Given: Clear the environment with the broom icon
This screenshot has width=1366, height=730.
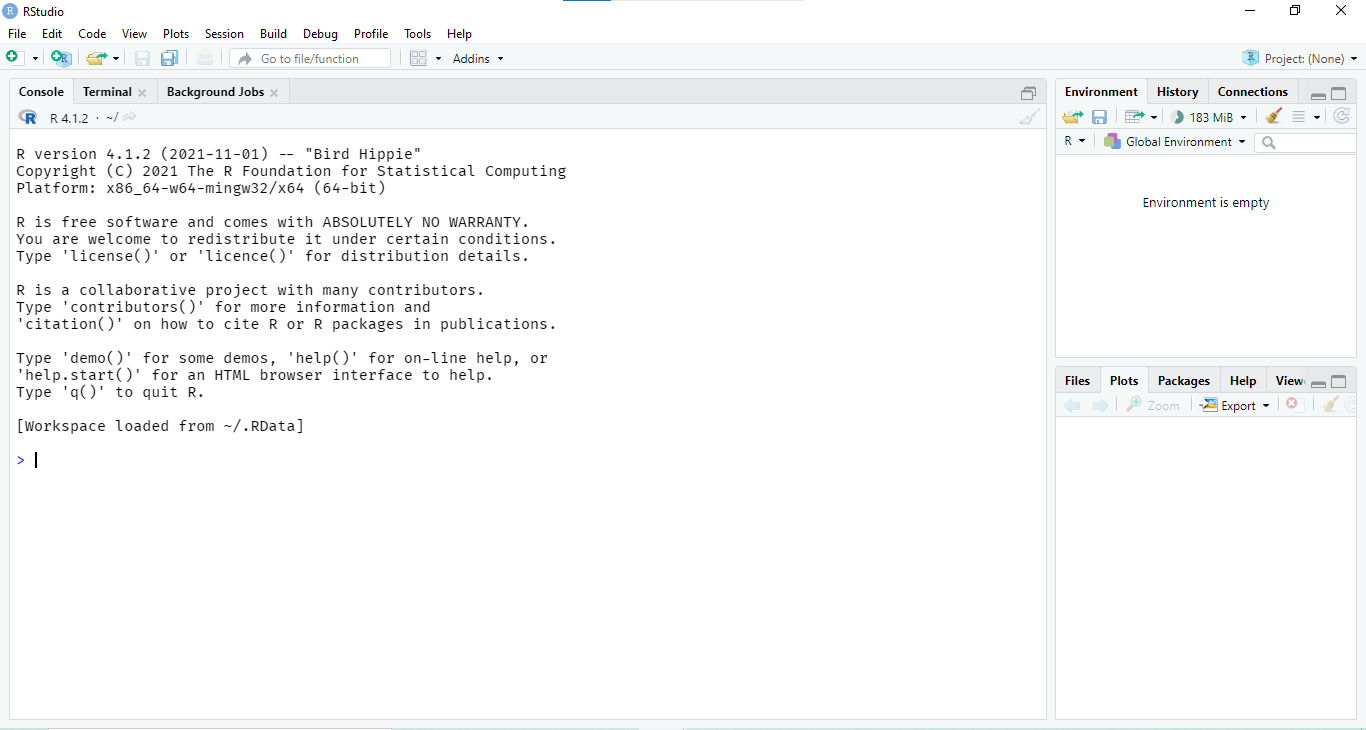Looking at the screenshot, I should (x=1272, y=117).
